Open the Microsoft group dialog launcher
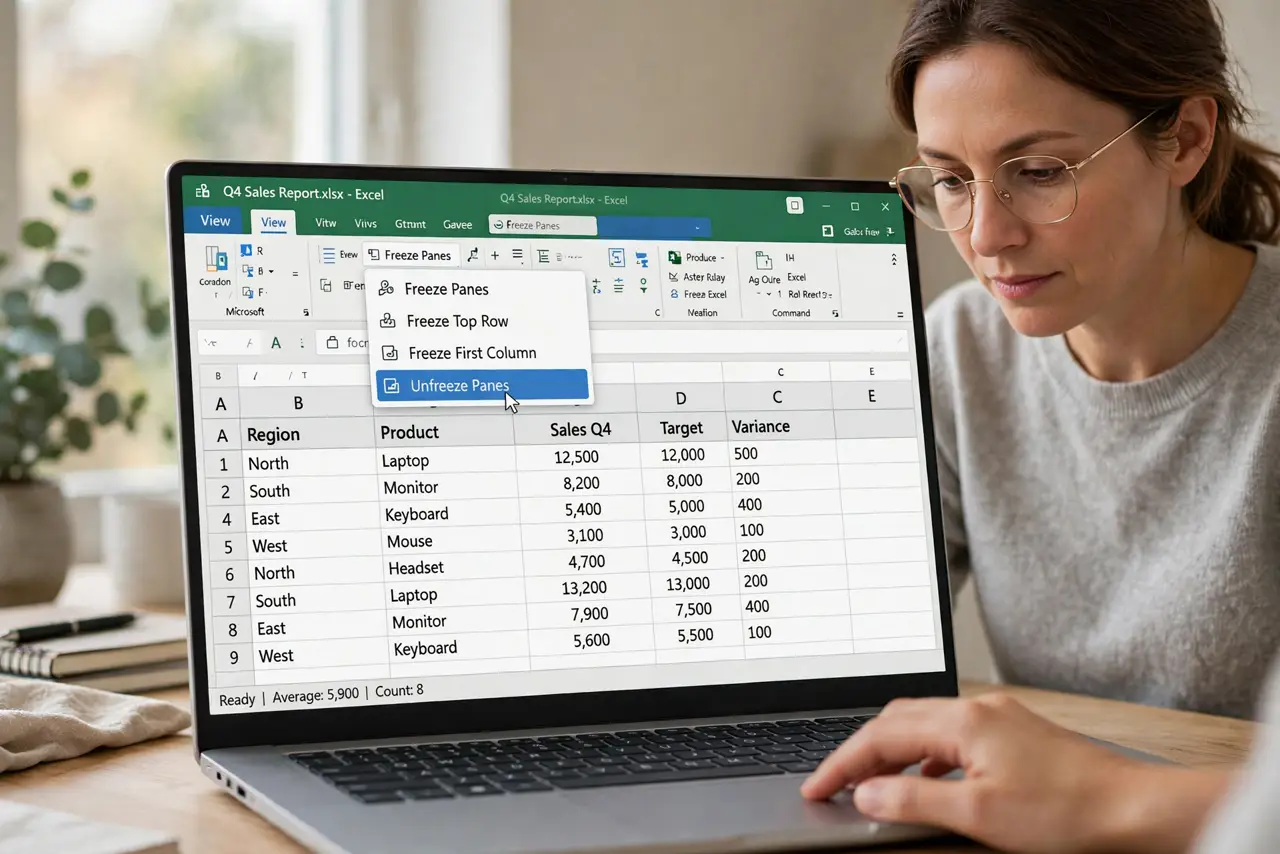1280x854 pixels. coord(305,313)
